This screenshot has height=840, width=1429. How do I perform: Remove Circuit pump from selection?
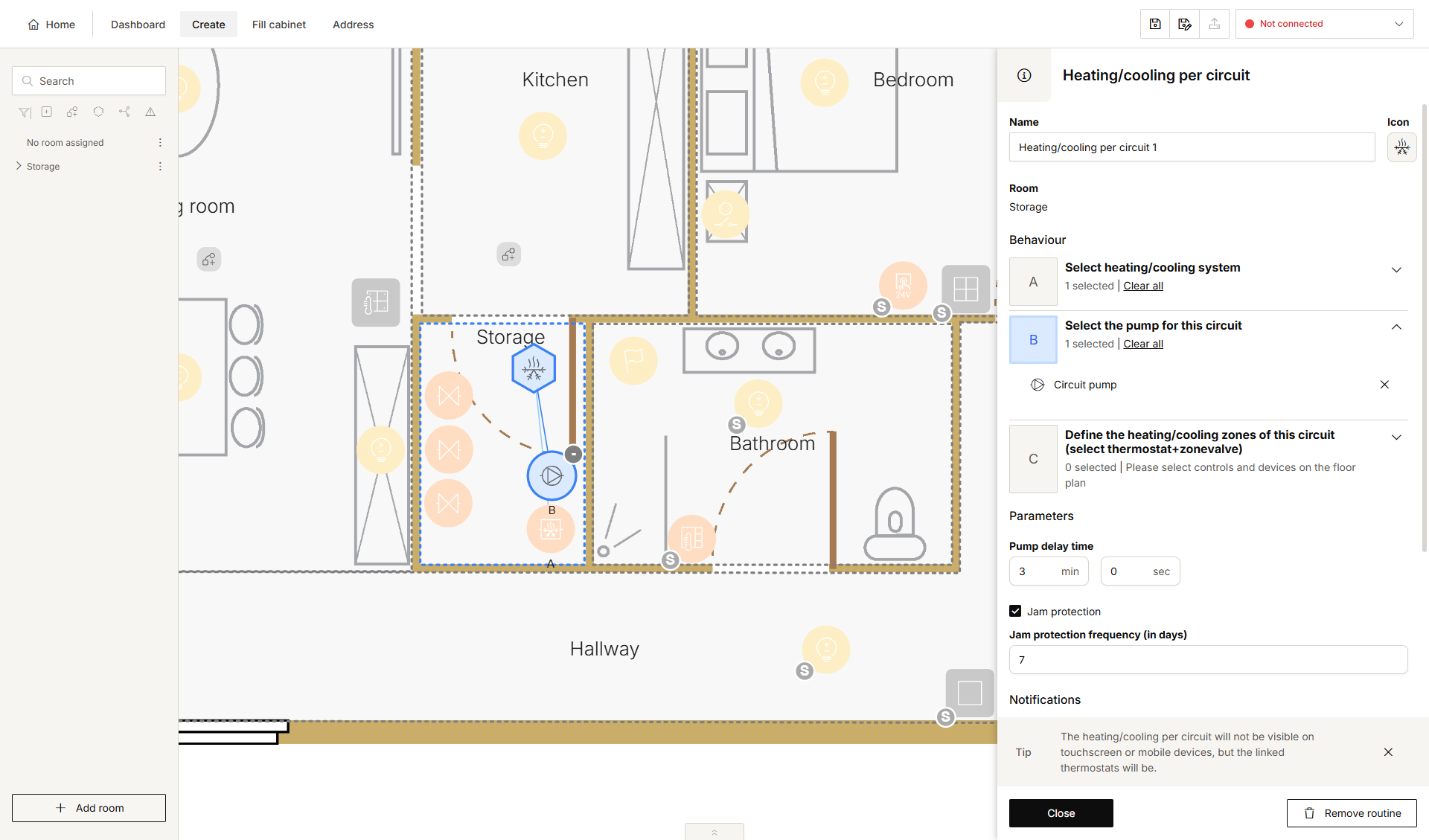point(1384,385)
